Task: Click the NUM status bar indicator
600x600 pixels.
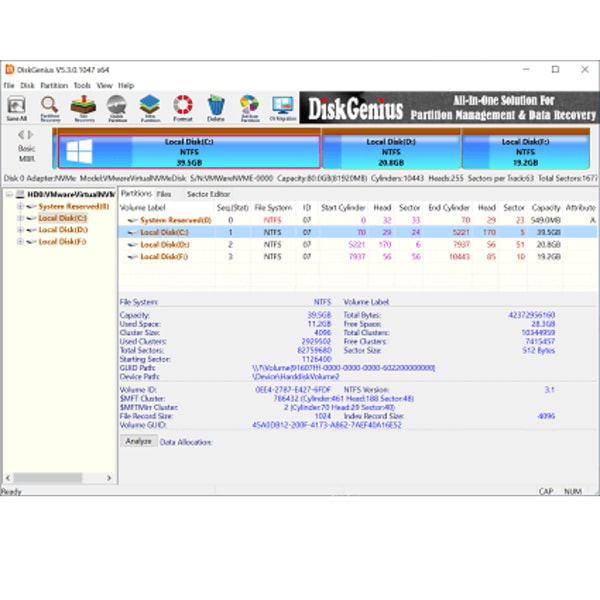Action: pos(572,491)
